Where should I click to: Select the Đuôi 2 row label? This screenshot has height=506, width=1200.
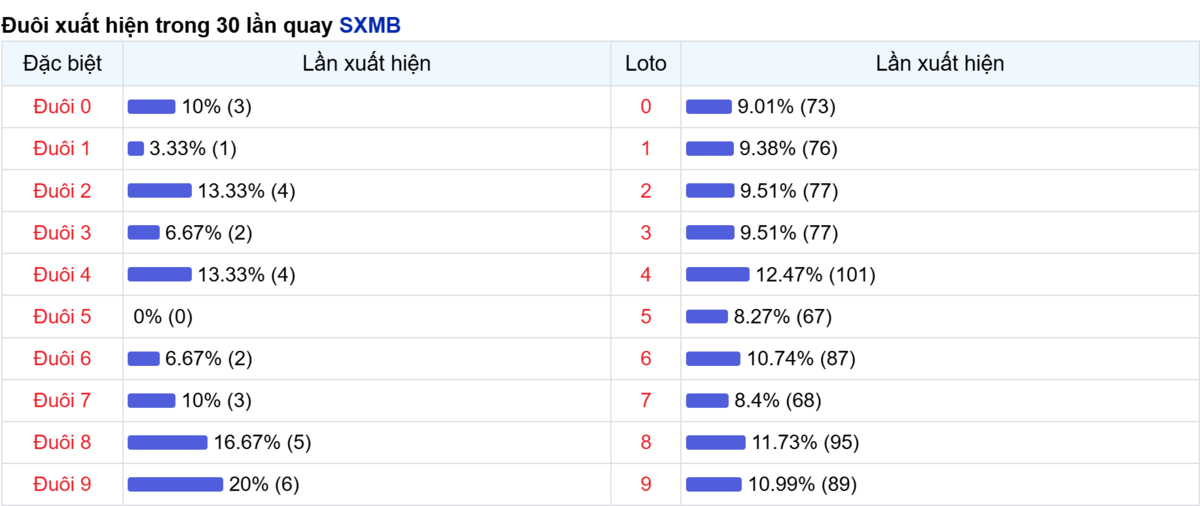click(x=62, y=190)
